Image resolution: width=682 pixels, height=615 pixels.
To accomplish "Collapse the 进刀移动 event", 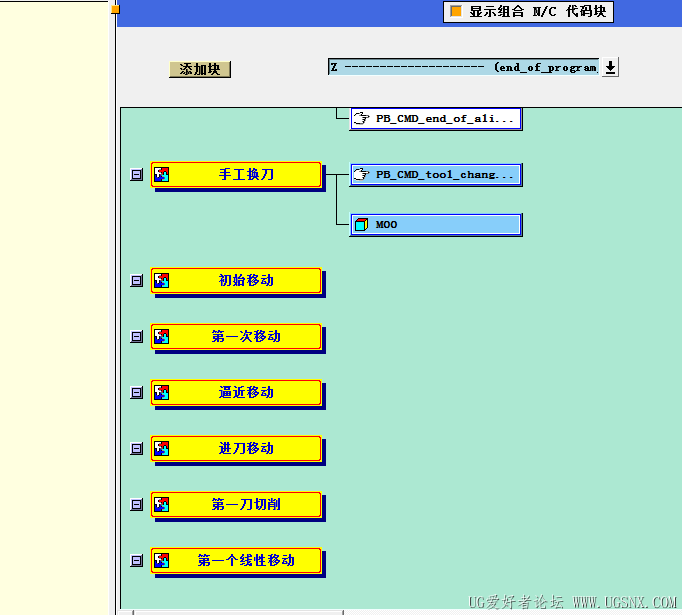I will coord(137,448).
